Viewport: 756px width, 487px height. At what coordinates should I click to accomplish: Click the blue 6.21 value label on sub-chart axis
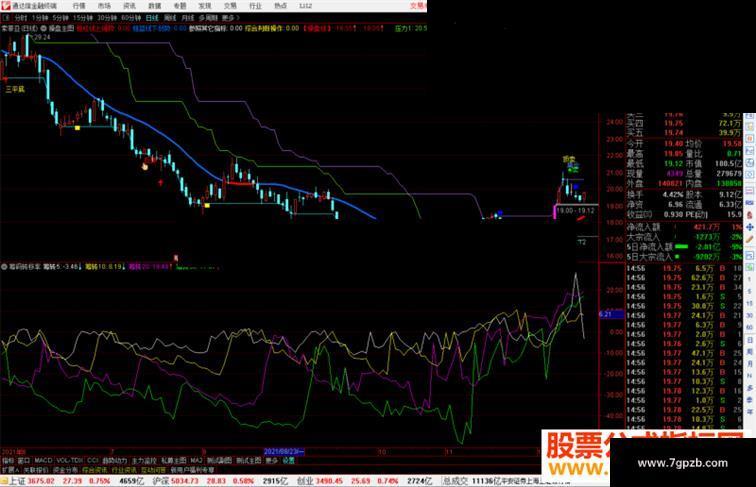coord(611,314)
